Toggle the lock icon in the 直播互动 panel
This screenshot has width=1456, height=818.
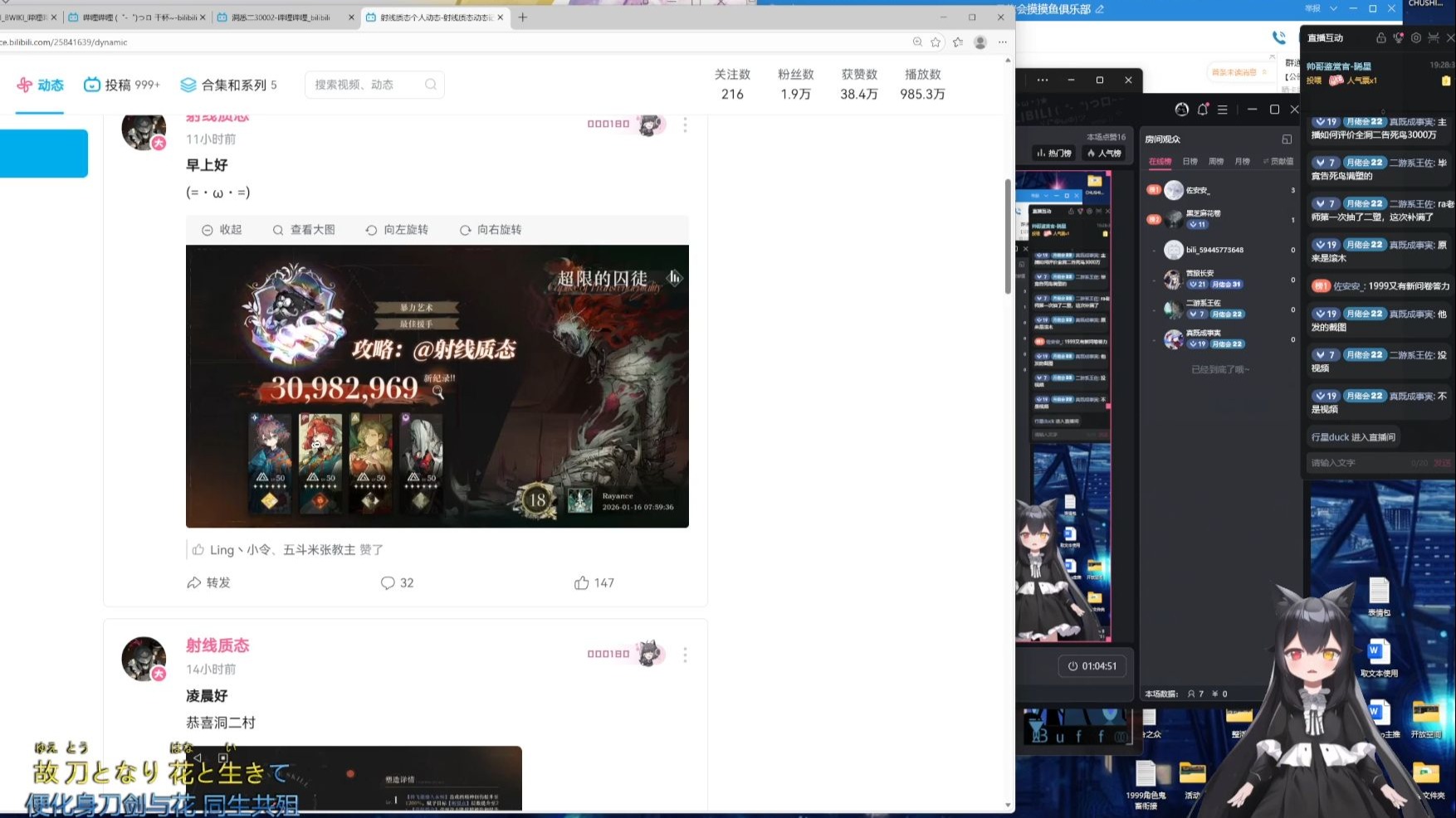pyautogui.click(x=1381, y=37)
